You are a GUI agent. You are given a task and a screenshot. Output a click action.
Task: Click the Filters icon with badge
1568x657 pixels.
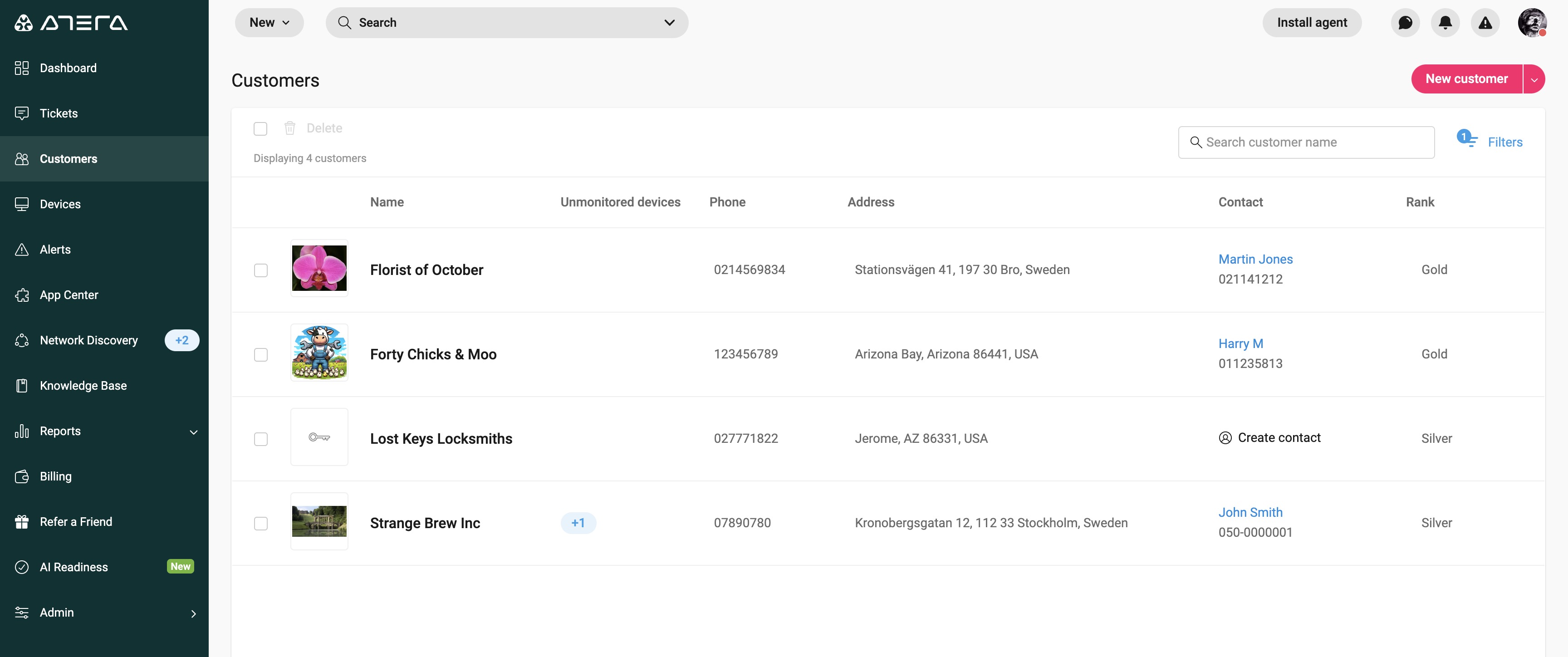(1467, 139)
